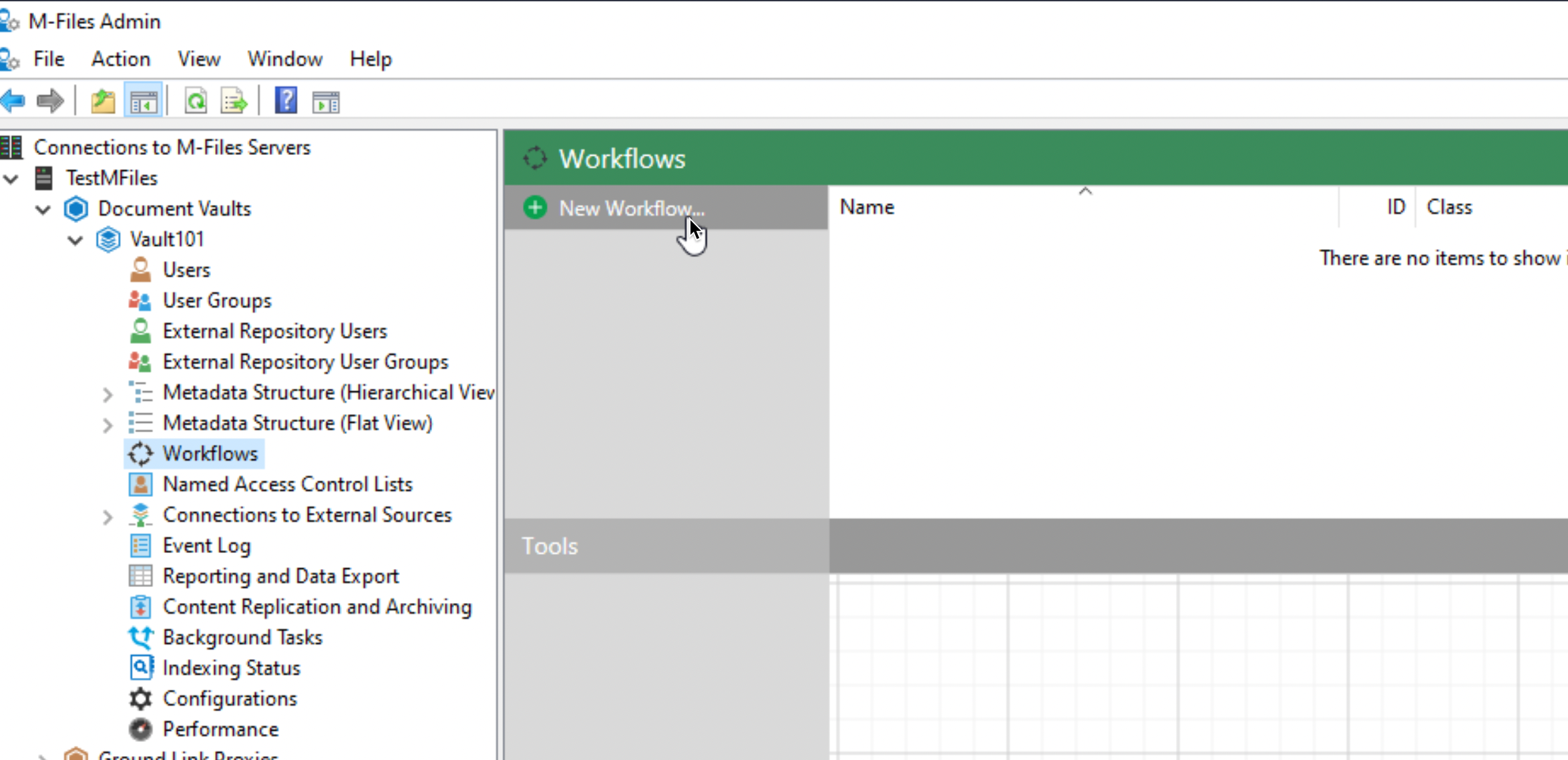Click the Document Vaults hexagon icon
Image resolution: width=1568 pixels, height=760 pixels.
(x=76, y=208)
